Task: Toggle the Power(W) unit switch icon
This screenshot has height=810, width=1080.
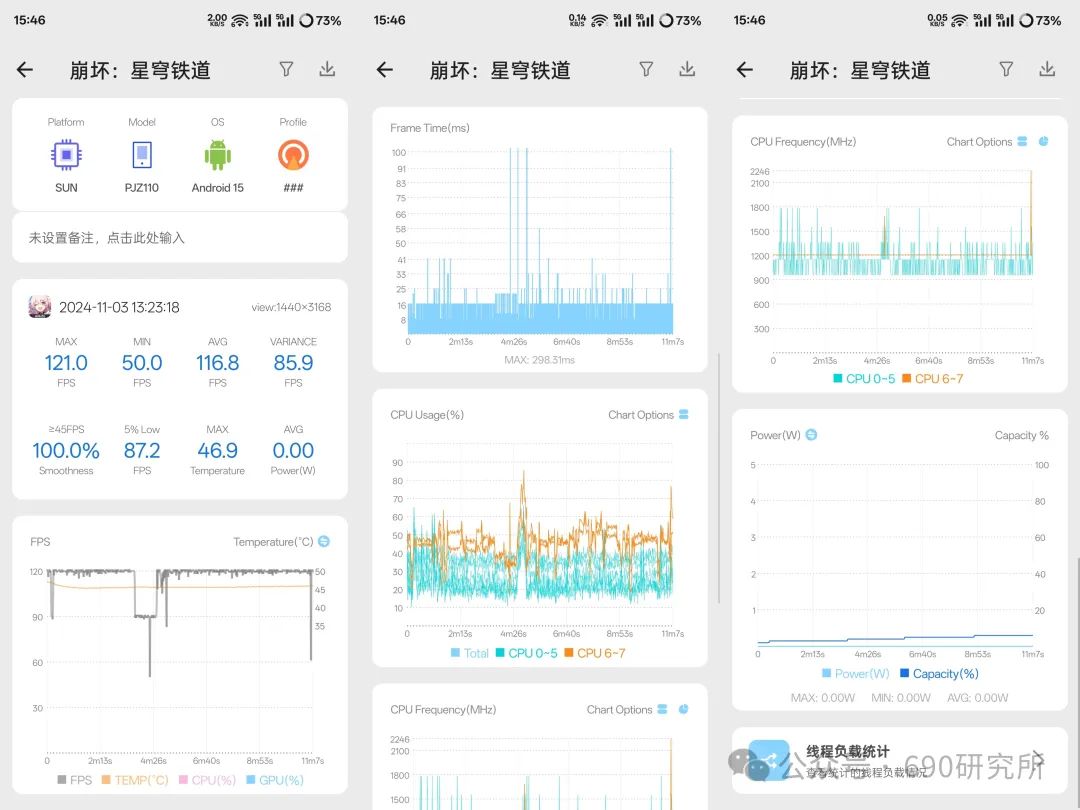Action: 811,435
